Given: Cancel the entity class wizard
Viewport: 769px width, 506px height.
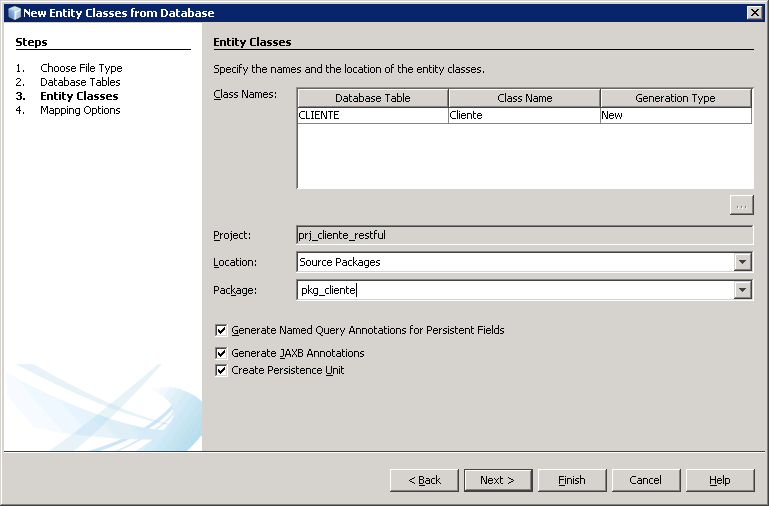Looking at the screenshot, I should 645,480.
